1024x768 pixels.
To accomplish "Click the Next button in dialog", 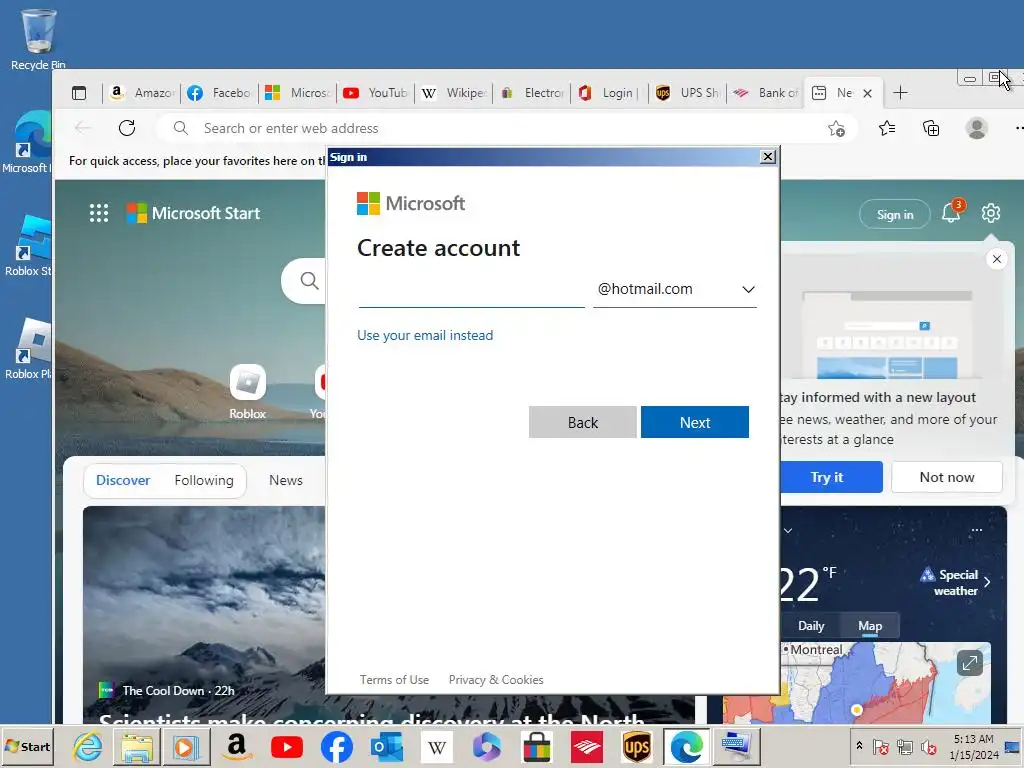I will click(x=695, y=422).
